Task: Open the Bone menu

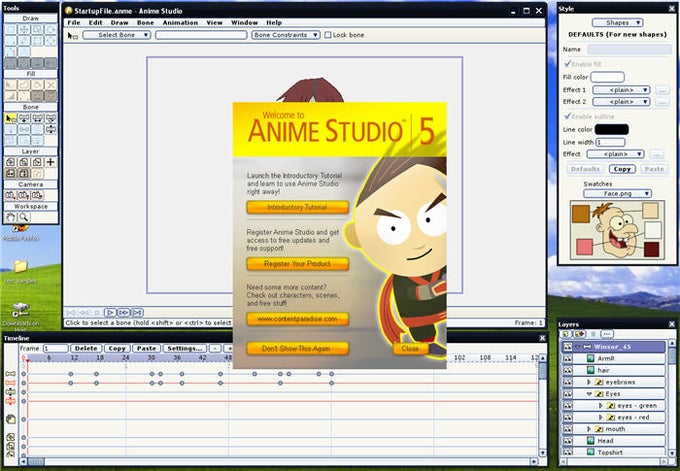Action: (145, 23)
